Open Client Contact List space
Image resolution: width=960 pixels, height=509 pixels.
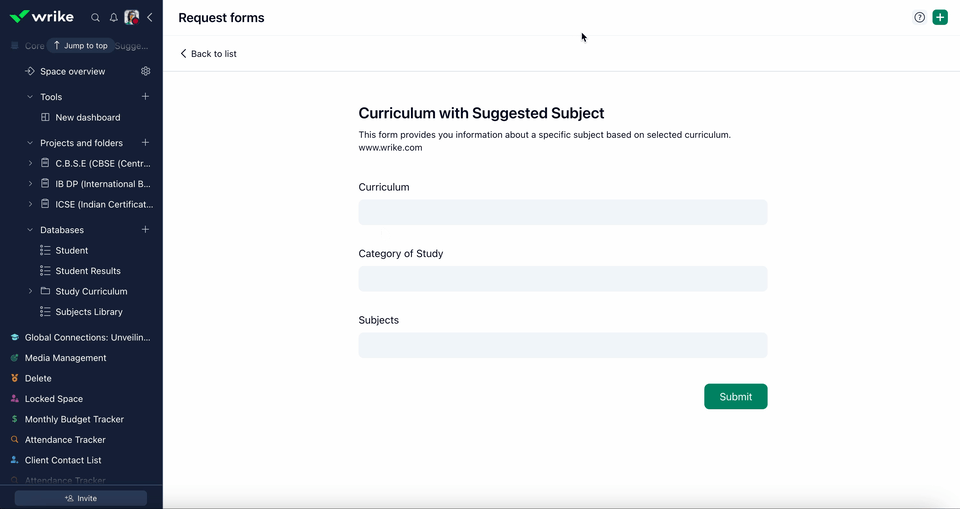[62, 460]
